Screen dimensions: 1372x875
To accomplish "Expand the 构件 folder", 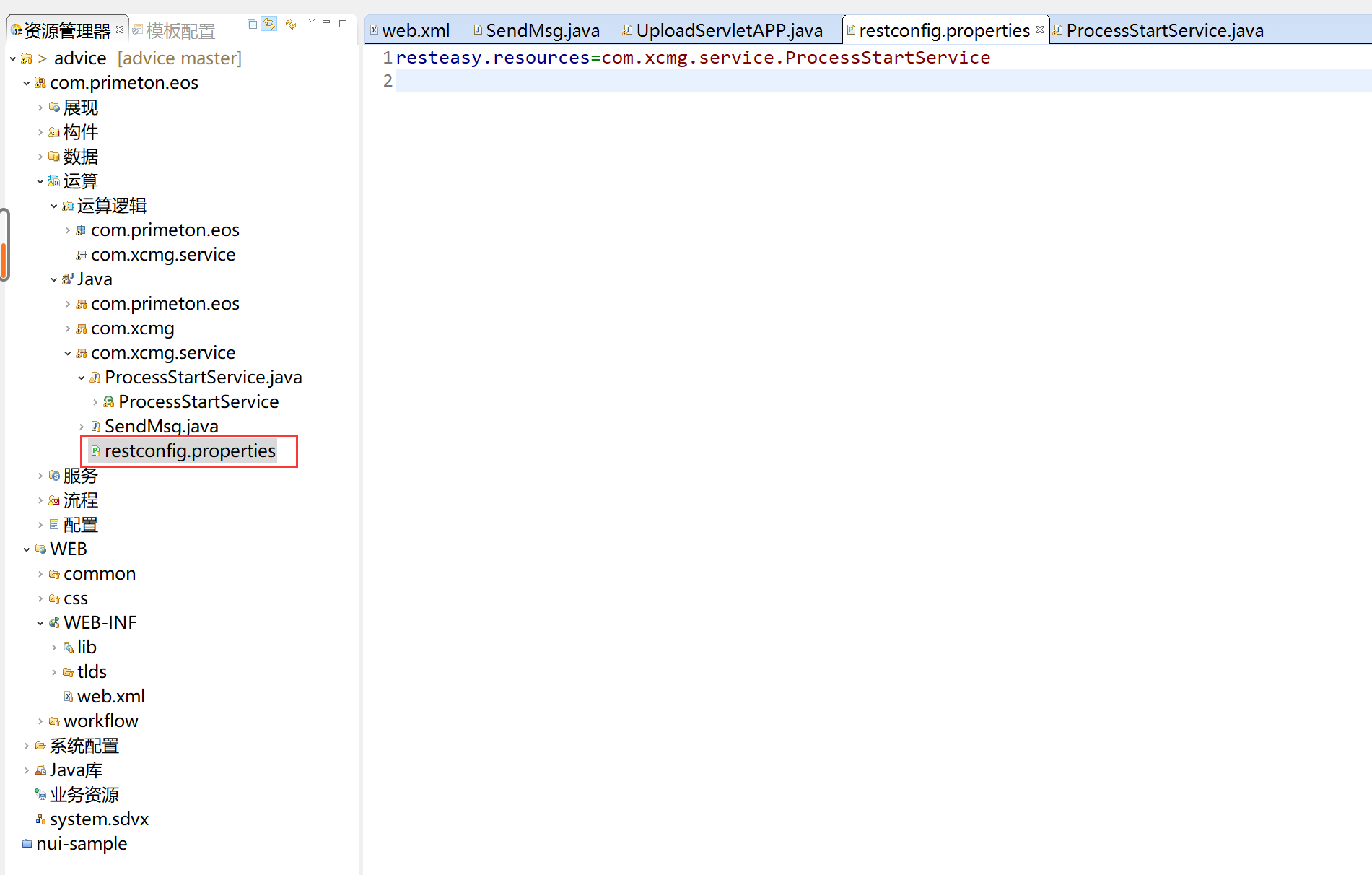I will 40,132.
